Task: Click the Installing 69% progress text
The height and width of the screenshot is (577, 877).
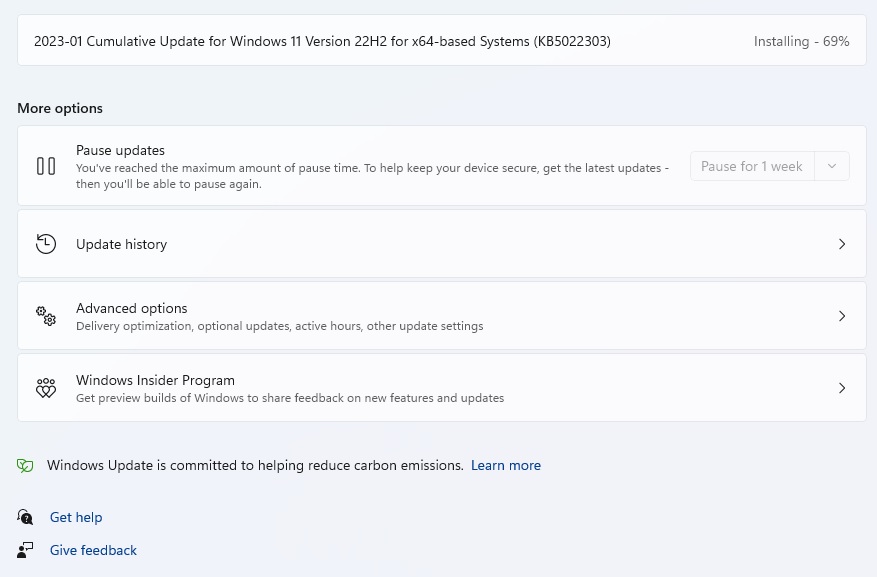Action: pos(801,41)
